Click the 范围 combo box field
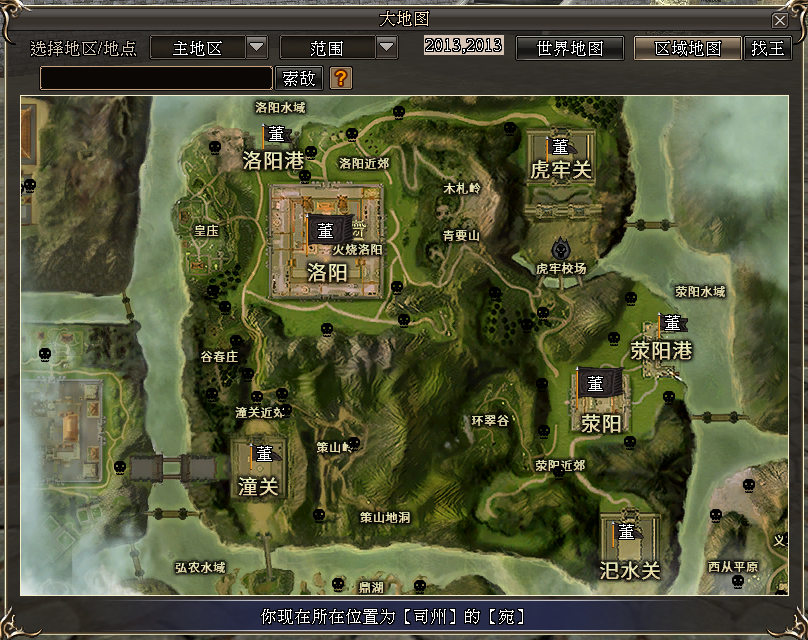The height and width of the screenshot is (640, 808). pyautogui.click(x=327, y=48)
